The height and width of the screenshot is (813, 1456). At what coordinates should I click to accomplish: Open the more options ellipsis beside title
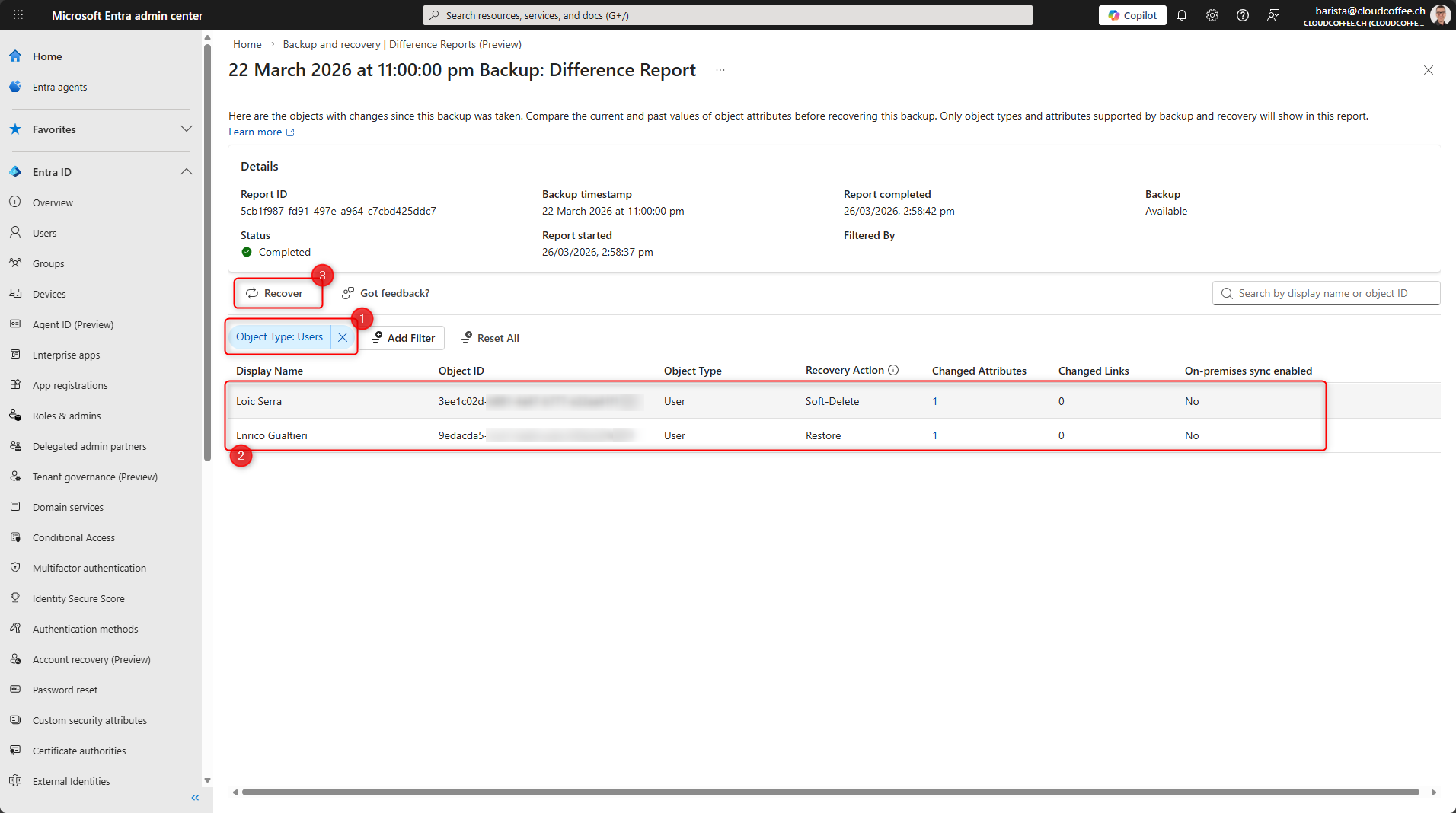[720, 70]
